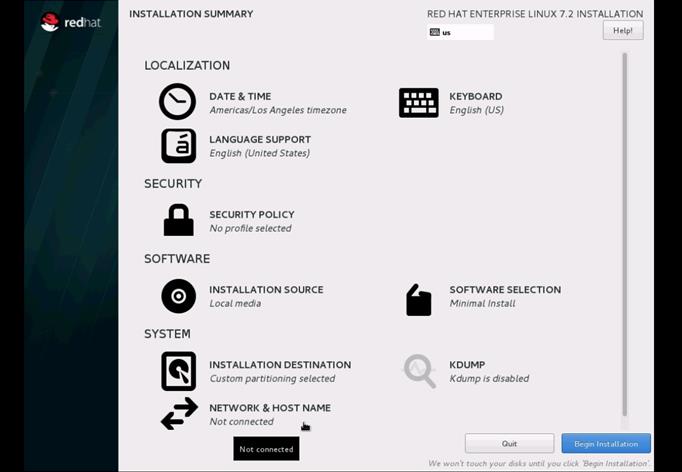Click the Red Hat logo
Viewport: 682px width, 472px height.
click(x=71, y=22)
